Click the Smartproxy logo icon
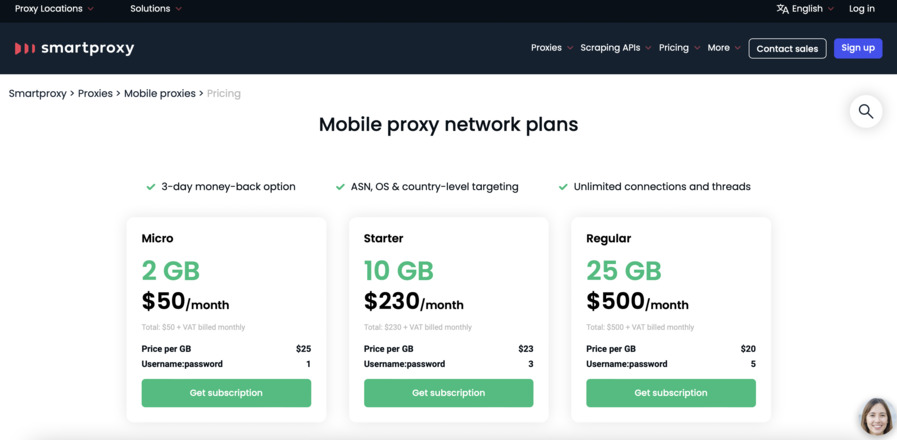This screenshot has width=897, height=440. (25, 49)
